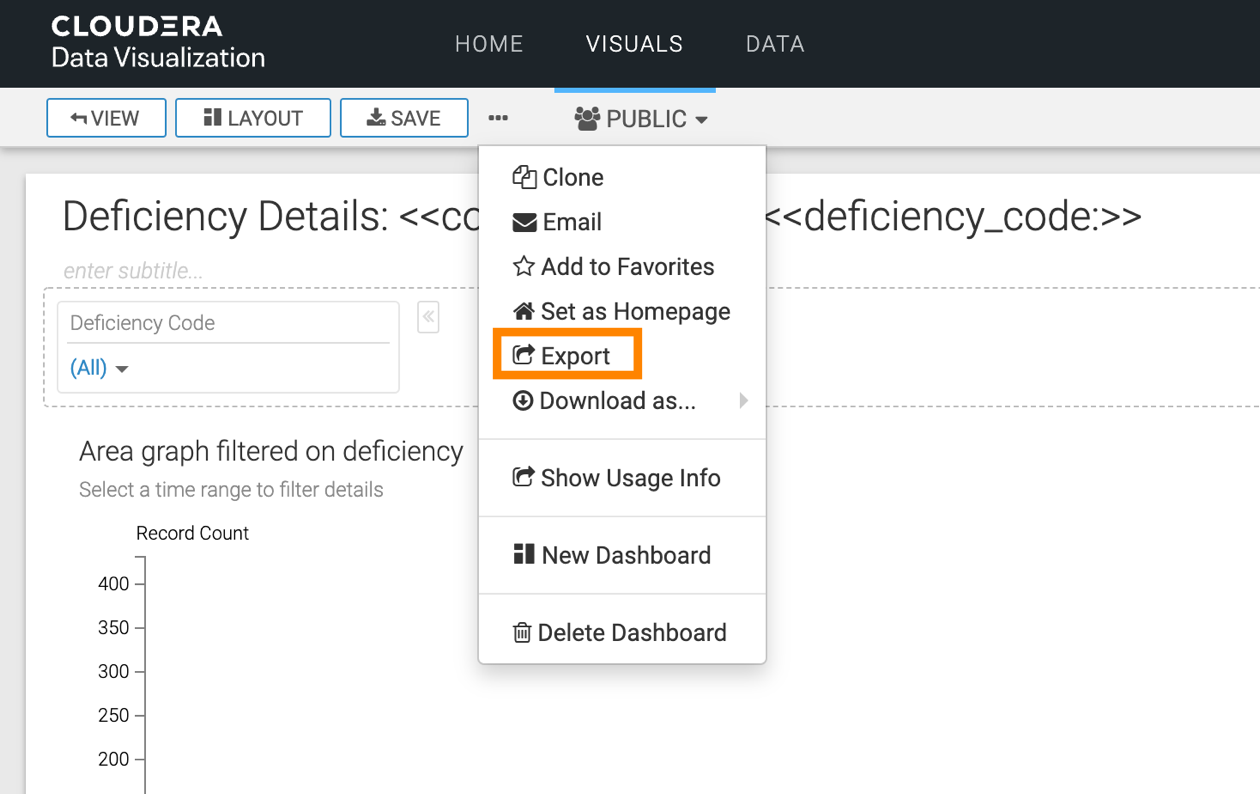The height and width of the screenshot is (794, 1260).
Task: Click the enter subtitle field
Action: (133, 271)
